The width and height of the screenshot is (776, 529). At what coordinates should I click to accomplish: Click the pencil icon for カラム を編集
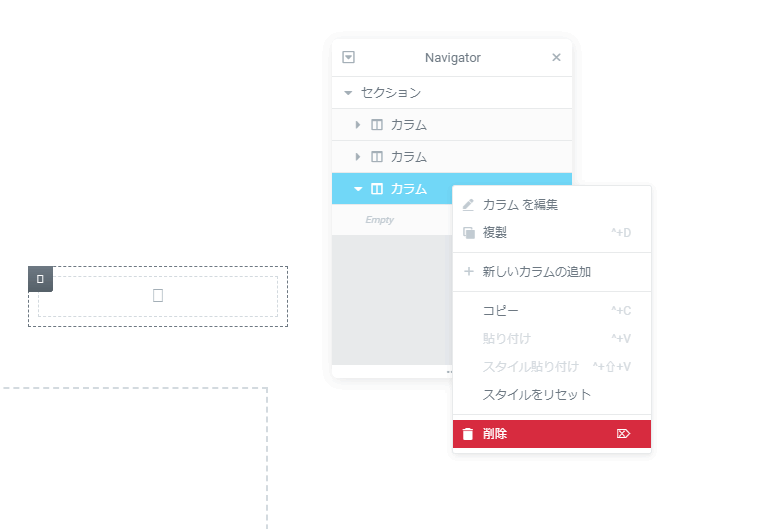click(468, 205)
